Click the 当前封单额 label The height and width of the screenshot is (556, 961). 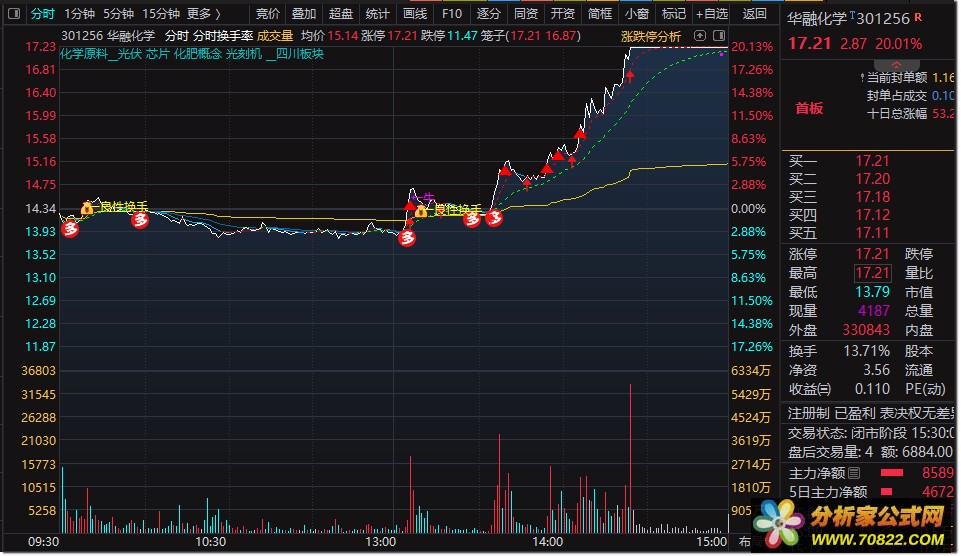coord(897,78)
